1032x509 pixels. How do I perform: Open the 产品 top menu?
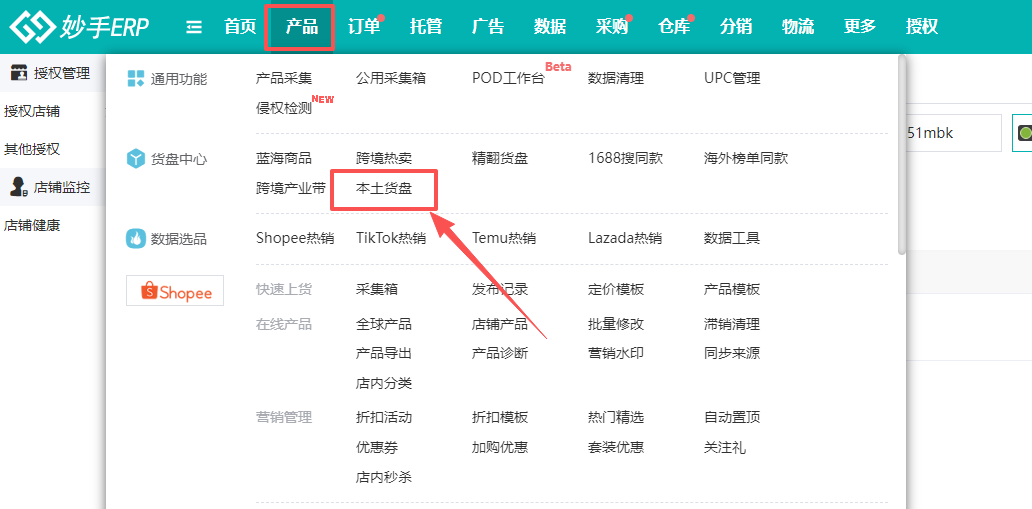(x=301, y=27)
